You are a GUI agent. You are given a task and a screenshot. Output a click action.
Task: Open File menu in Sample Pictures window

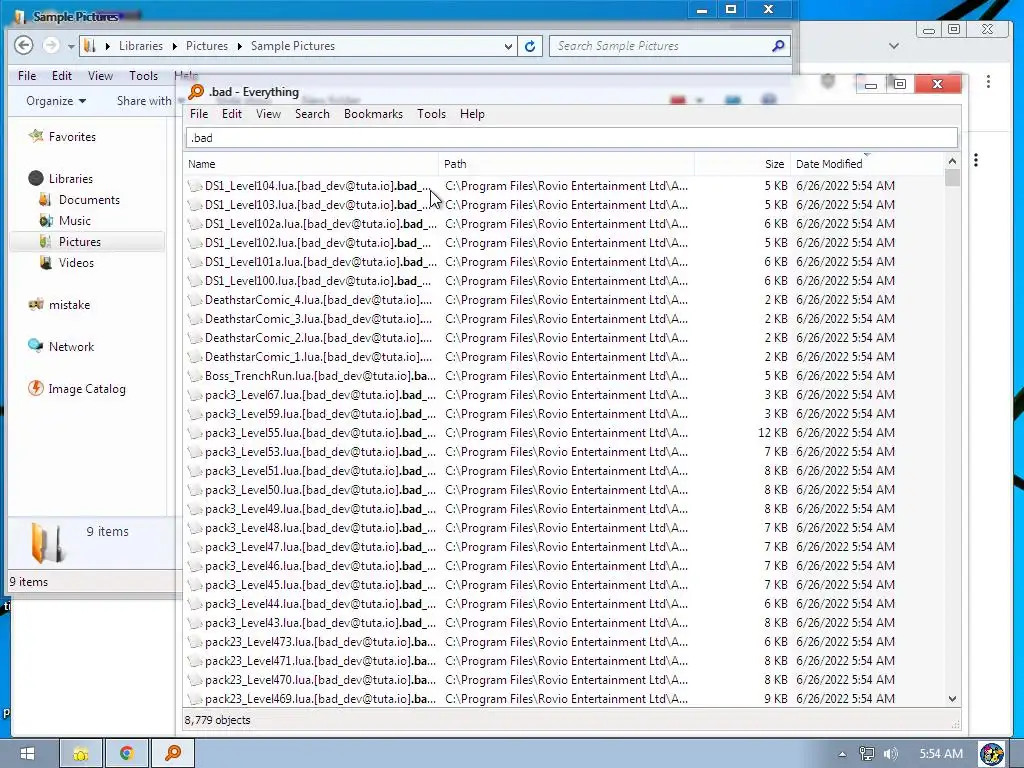tap(27, 76)
